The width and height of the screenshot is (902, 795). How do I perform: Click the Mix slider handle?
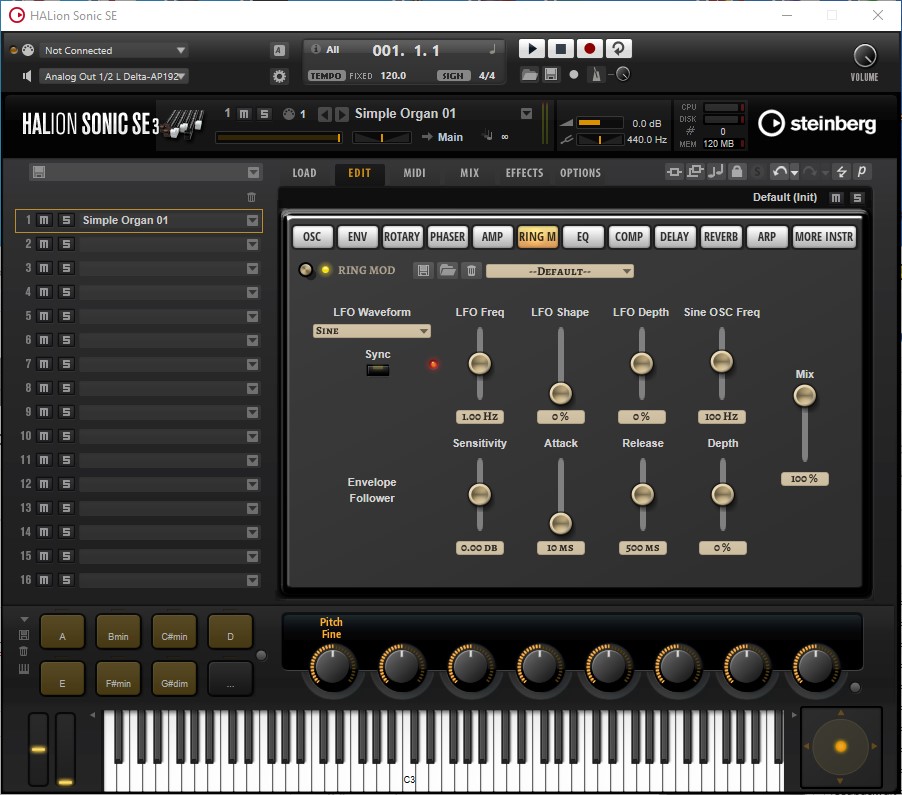pos(804,396)
